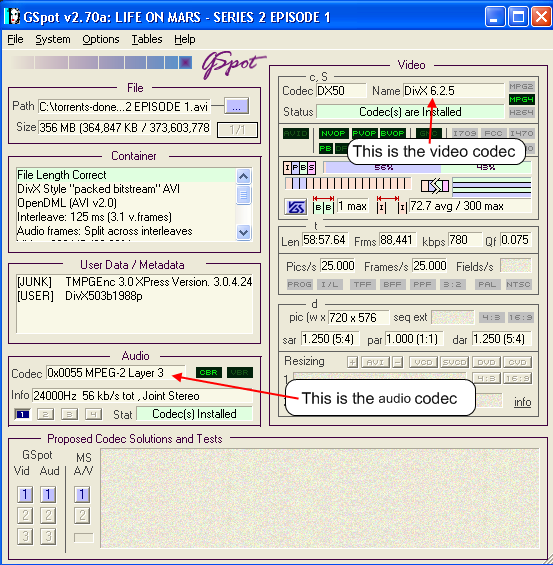Click the PB packed bitstream indicator
The height and width of the screenshot is (565, 553).
tap(325, 148)
